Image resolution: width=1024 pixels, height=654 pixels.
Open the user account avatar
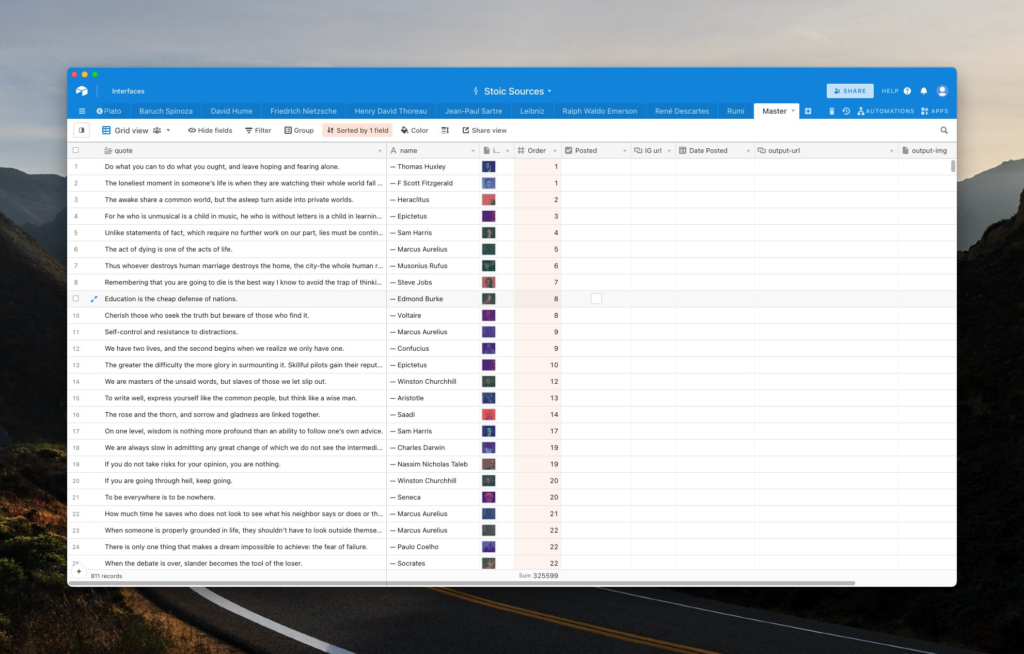click(942, 91)
